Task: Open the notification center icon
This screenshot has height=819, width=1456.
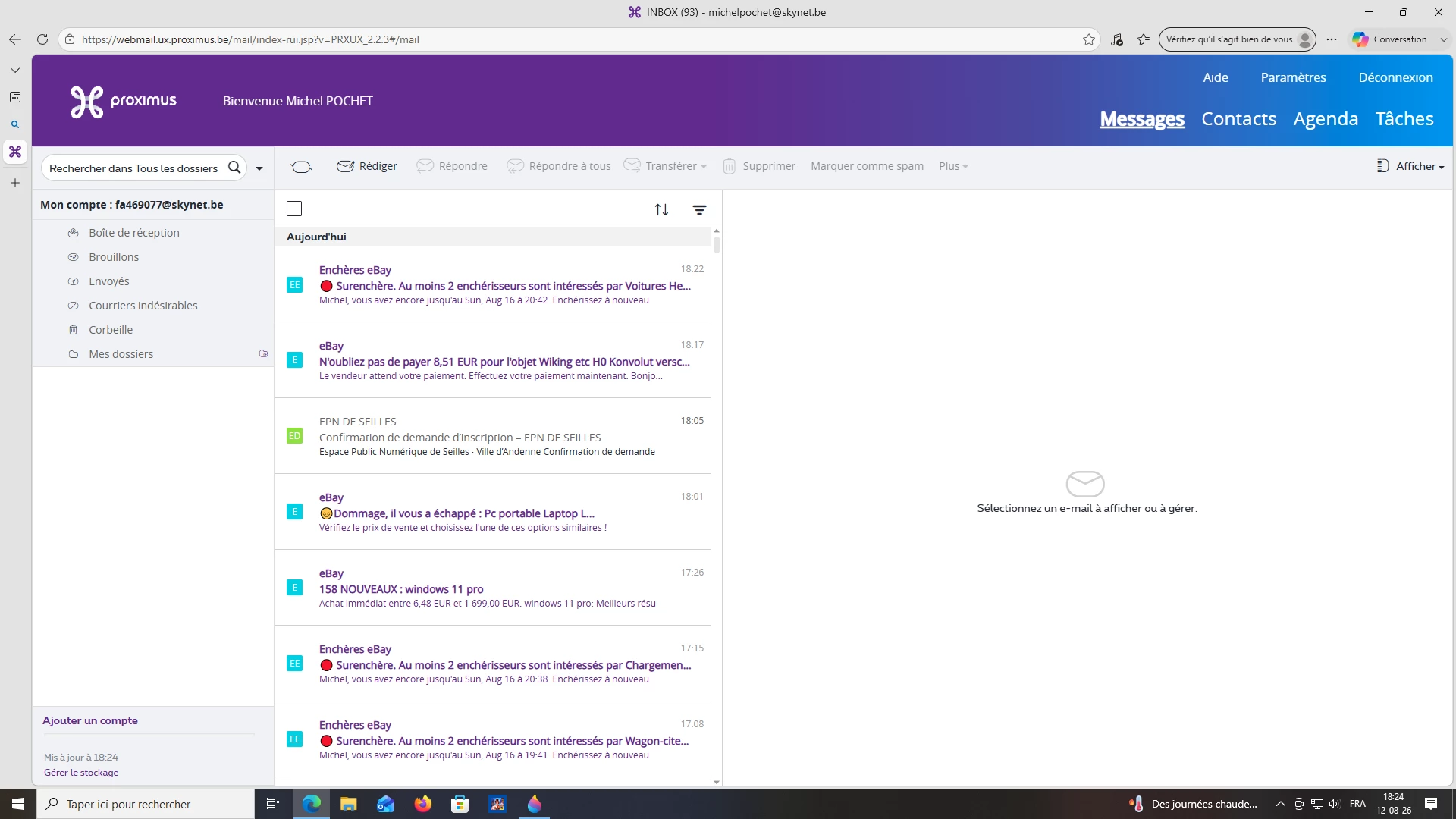Action: (x=1431, y=804)
